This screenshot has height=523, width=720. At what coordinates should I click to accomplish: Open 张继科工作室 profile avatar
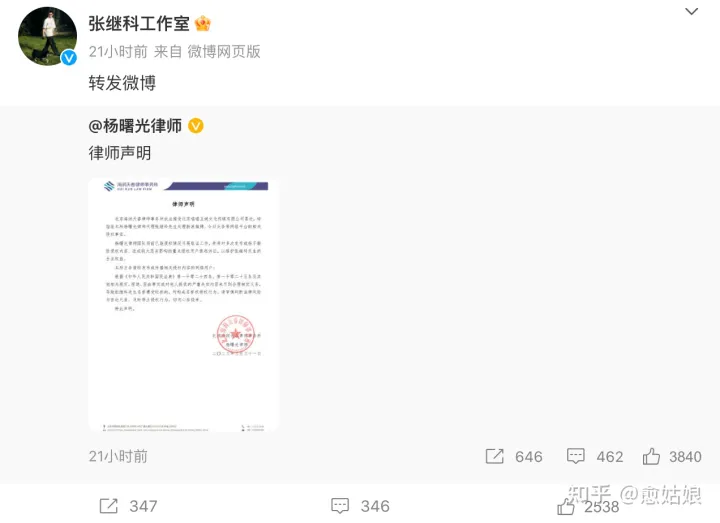[47, 36]
